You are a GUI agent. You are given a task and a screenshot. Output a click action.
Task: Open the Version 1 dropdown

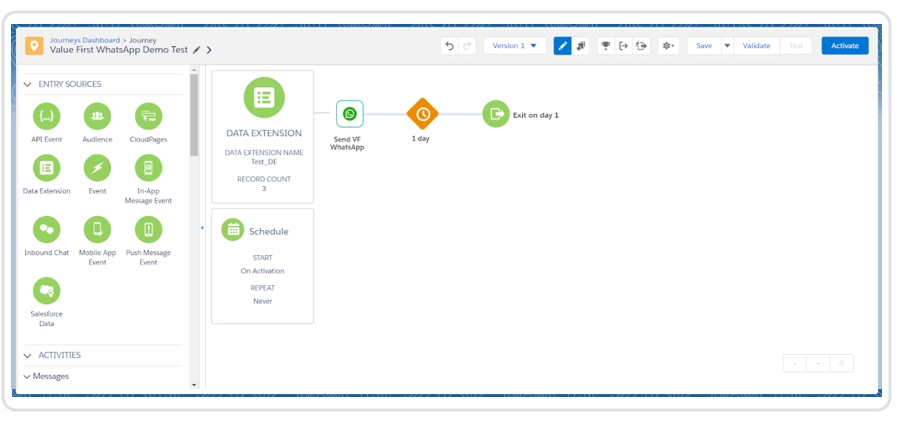click(514, 46)
